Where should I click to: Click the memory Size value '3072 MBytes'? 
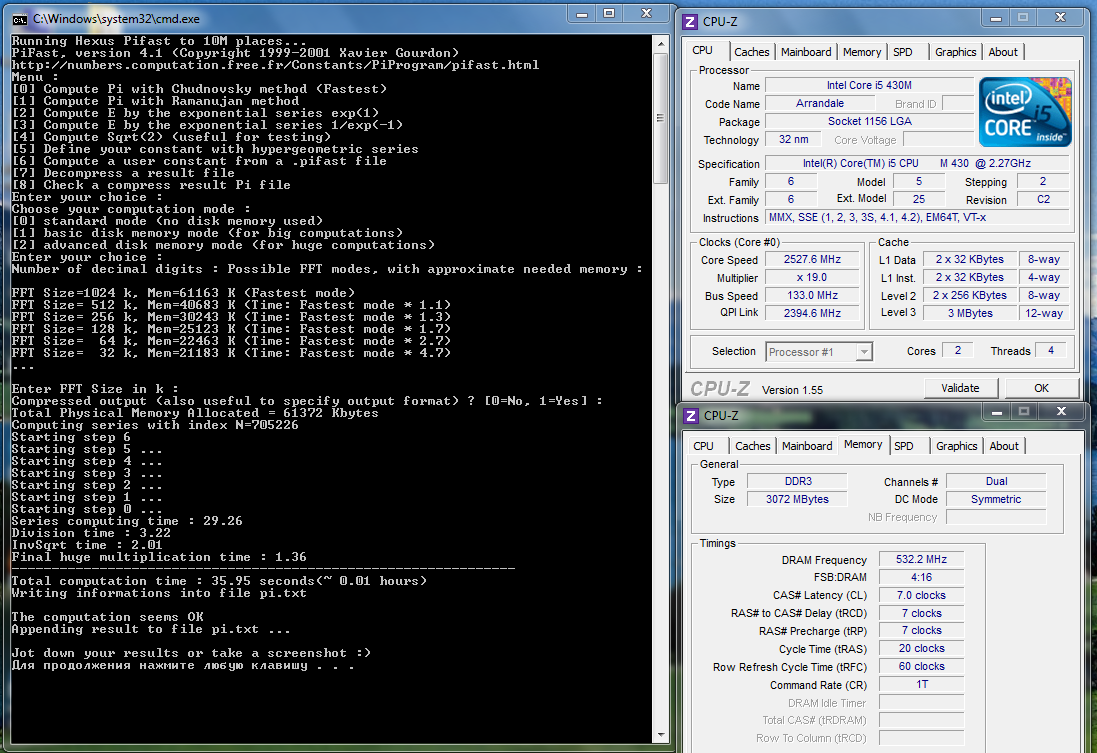(x=798, y=500)
